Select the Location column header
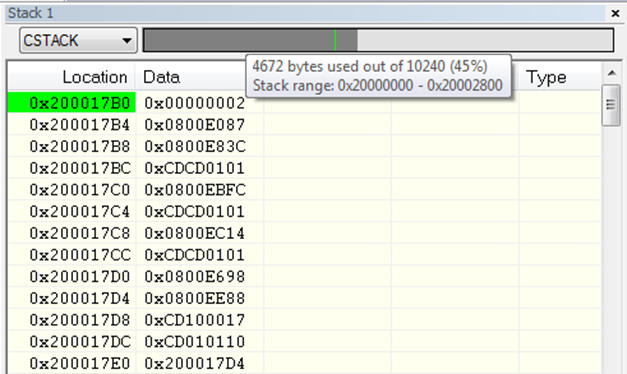This screenshot has height=374, width=627. [94, 77]
